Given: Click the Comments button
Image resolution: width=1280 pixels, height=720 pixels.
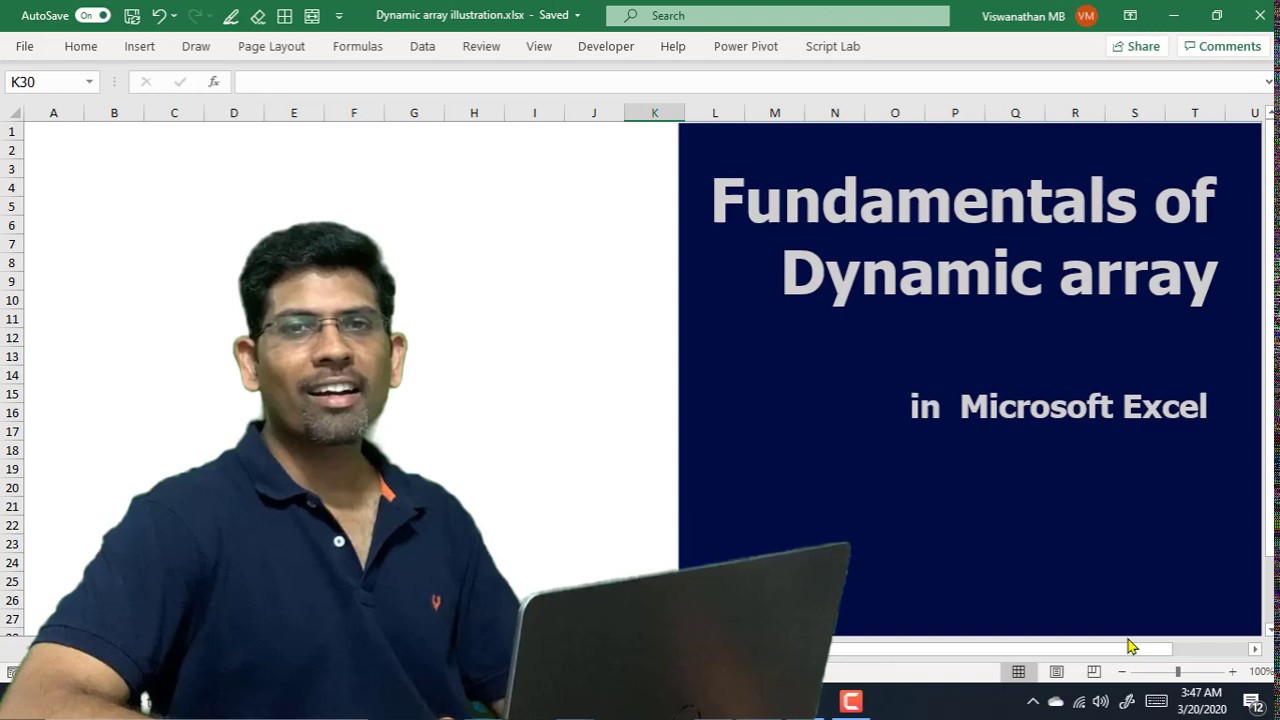Looking at the screenshot, I should 1221,46.
